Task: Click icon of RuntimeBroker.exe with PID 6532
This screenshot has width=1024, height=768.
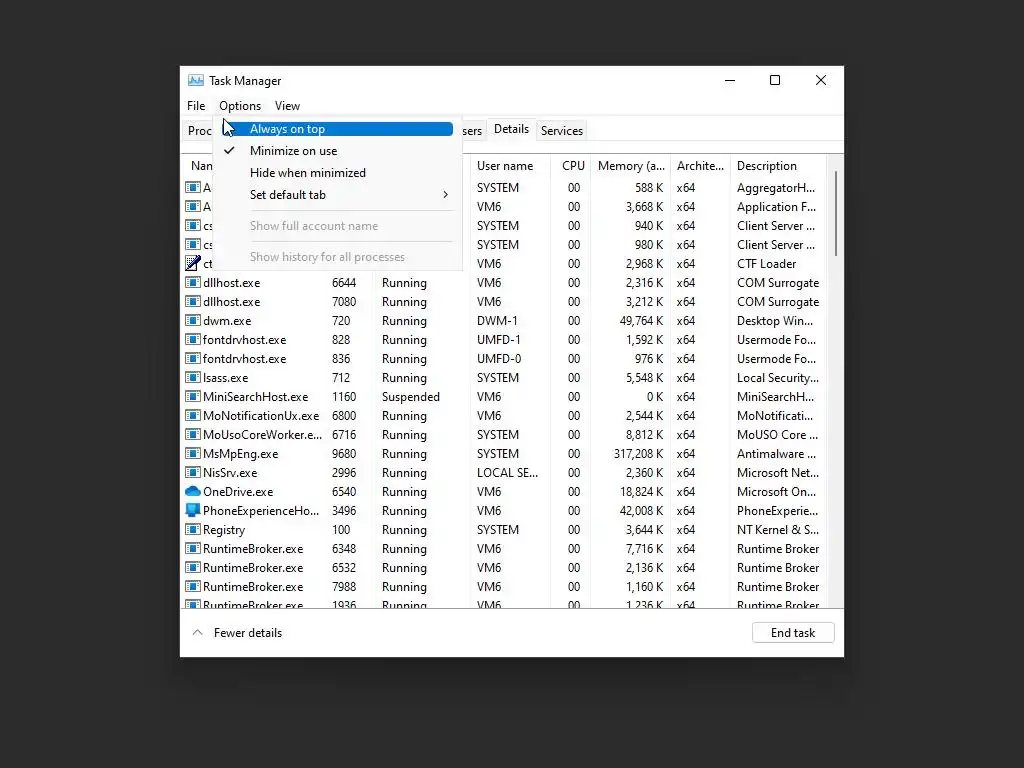Action: [x=193, y=568]
